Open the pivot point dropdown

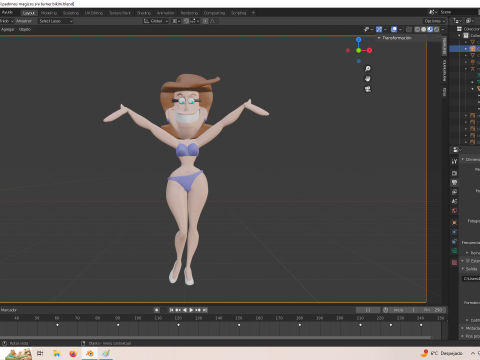point(176,21)
